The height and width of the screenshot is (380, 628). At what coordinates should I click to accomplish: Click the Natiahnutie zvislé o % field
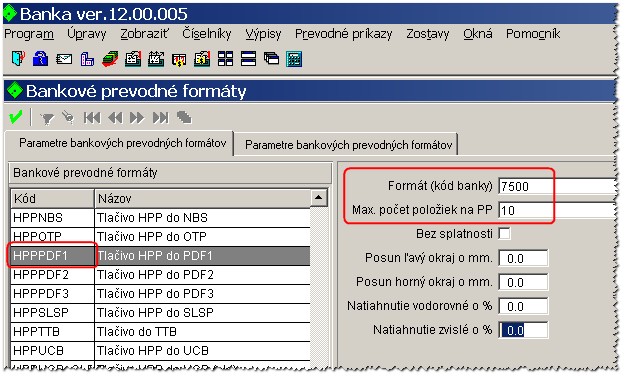[523, 330]
